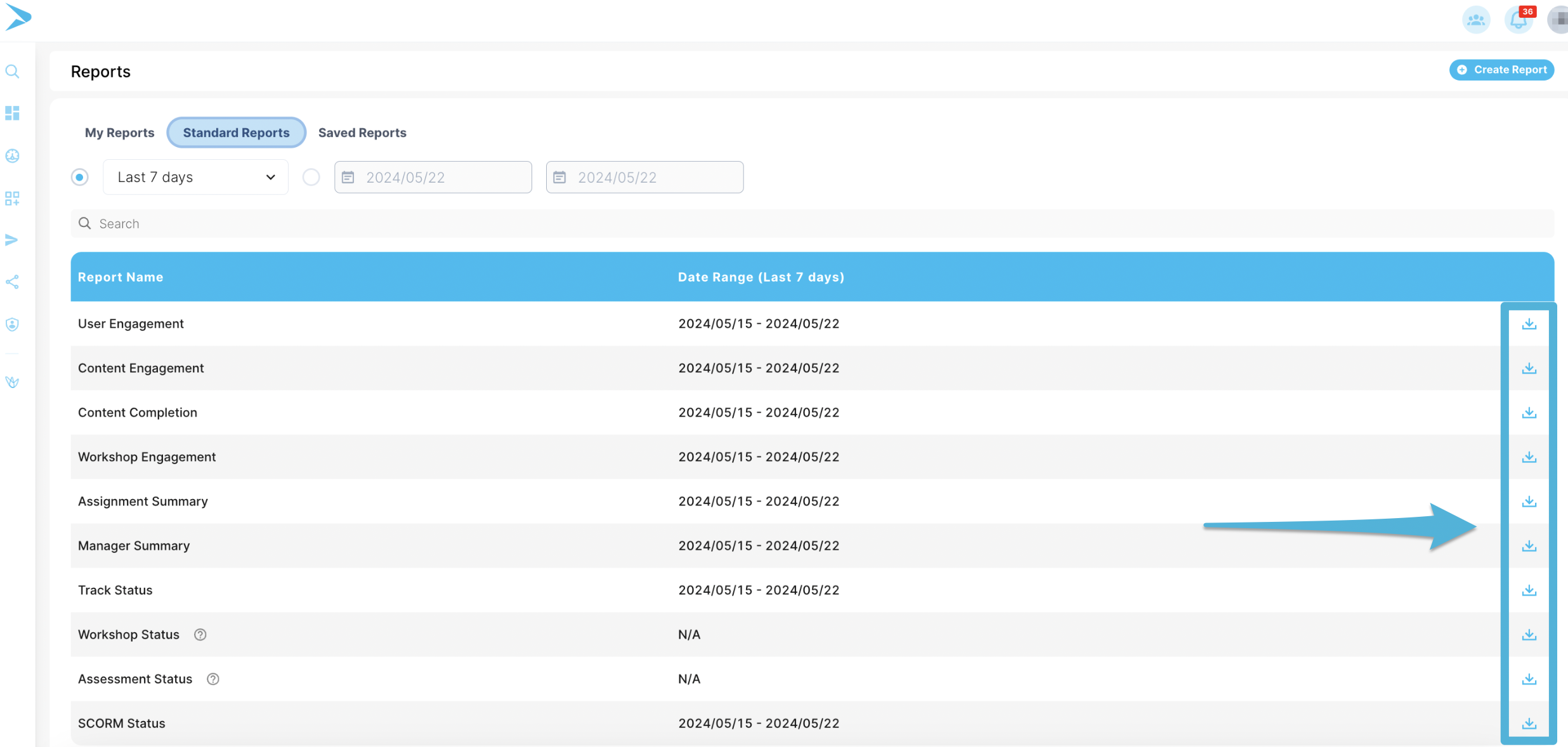Image resolution: width=1568 pixels, height=747 pixels.
Task: Click the Workshop Status help icon
Action: [200, 635]
